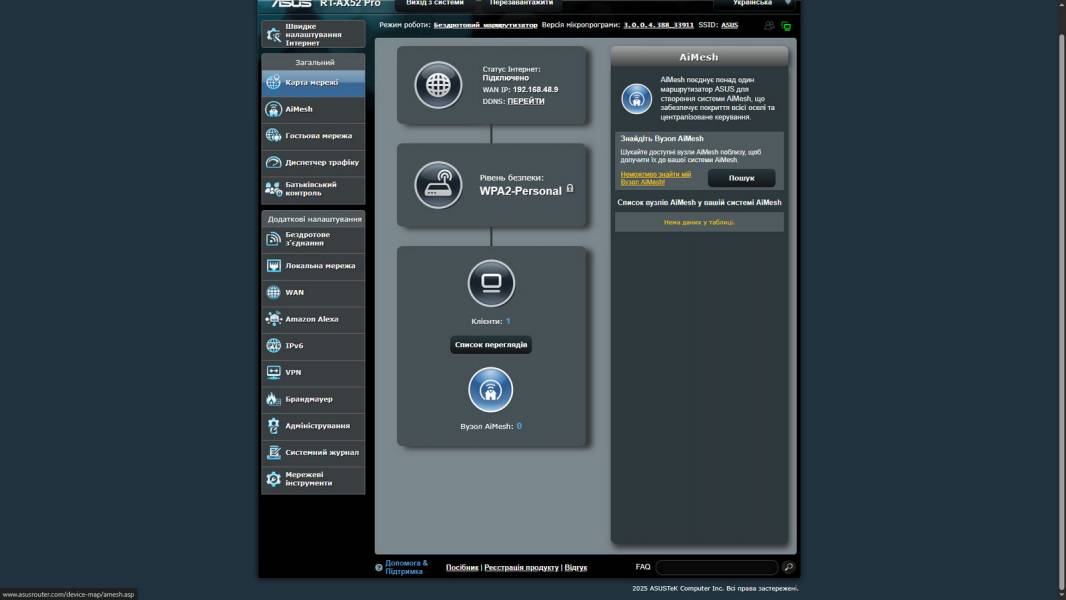Click the FAQ search magnifier icon

(x=788, y=567)
